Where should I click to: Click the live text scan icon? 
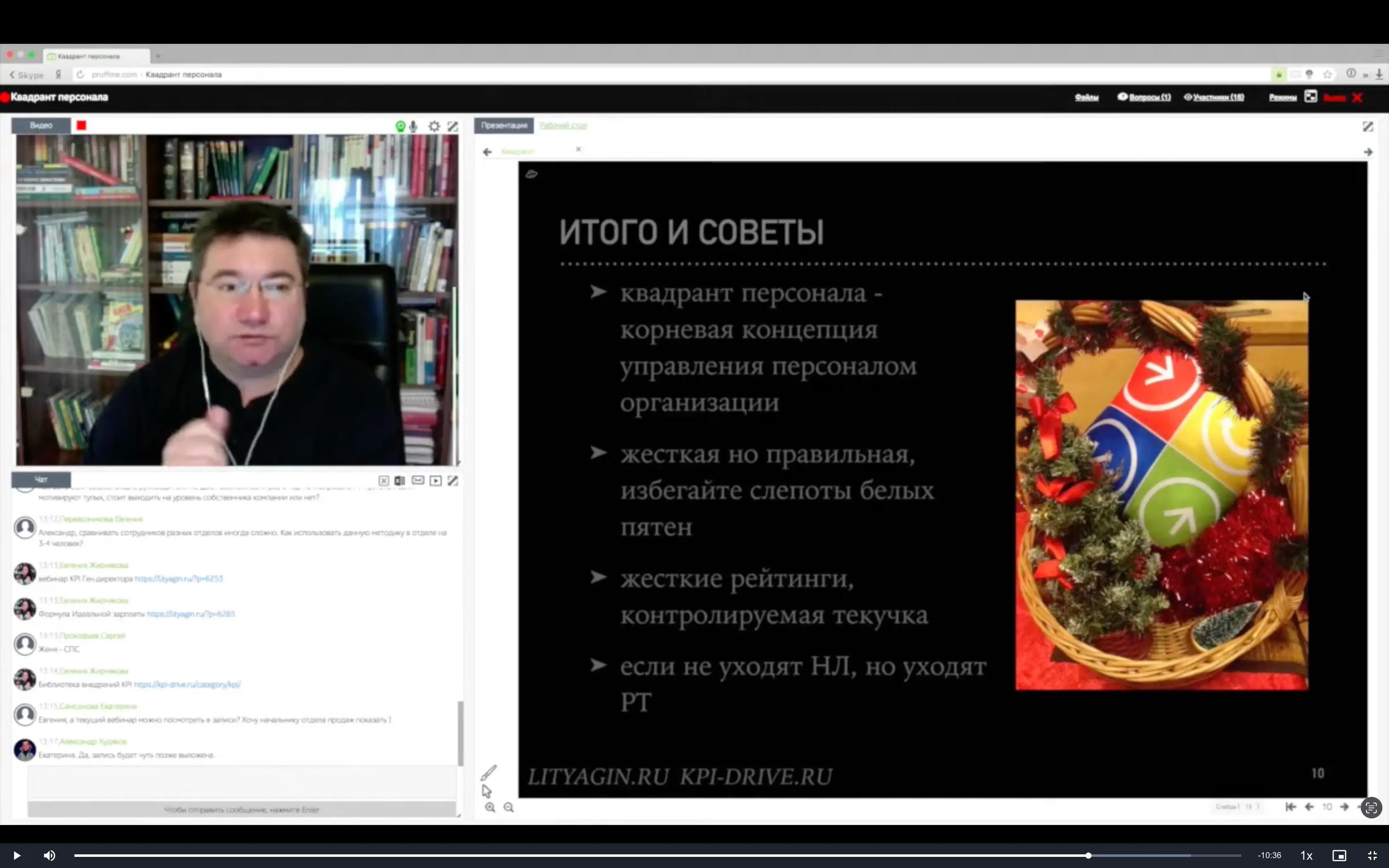(x=1371, y=808)
